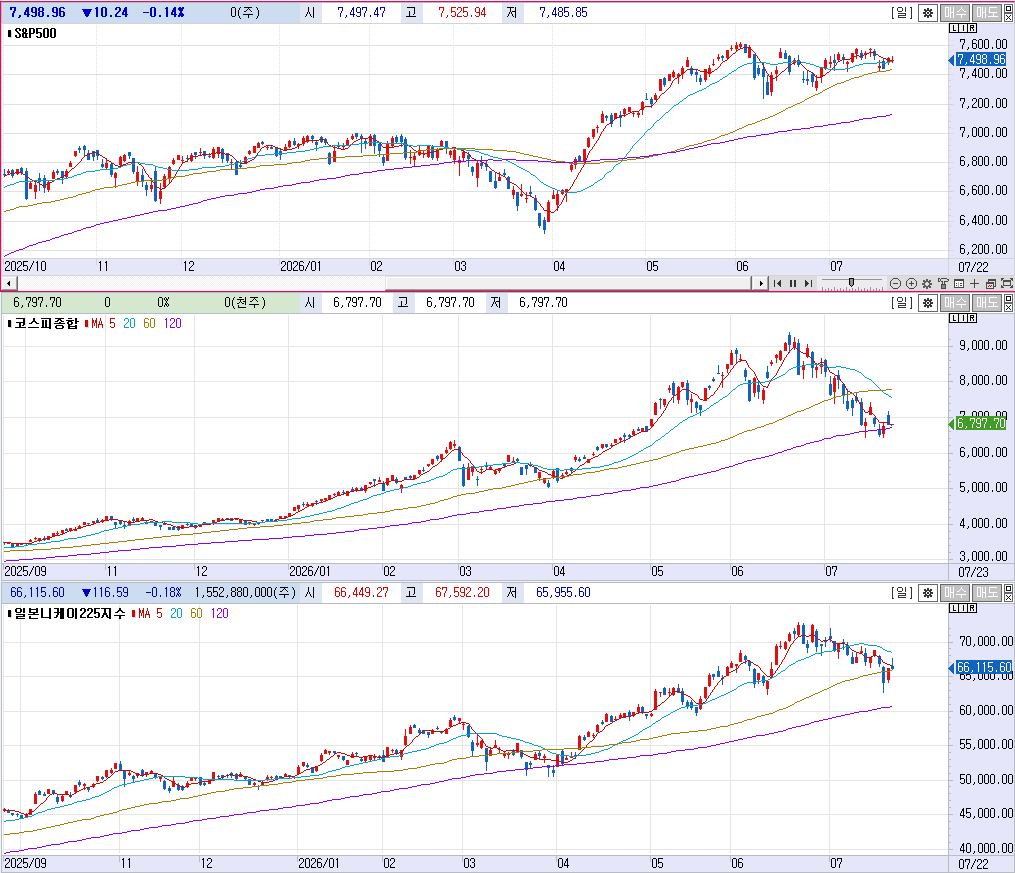Close the 코스피종합 chart pane

pos(1009,307)
